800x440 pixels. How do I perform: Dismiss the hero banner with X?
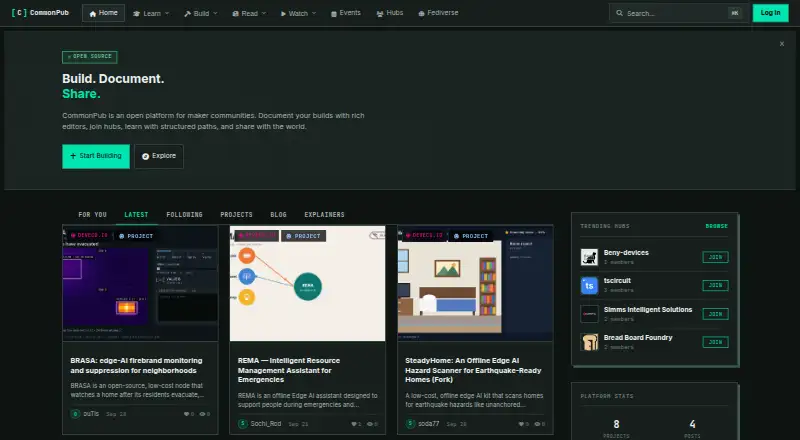point(782,44)
